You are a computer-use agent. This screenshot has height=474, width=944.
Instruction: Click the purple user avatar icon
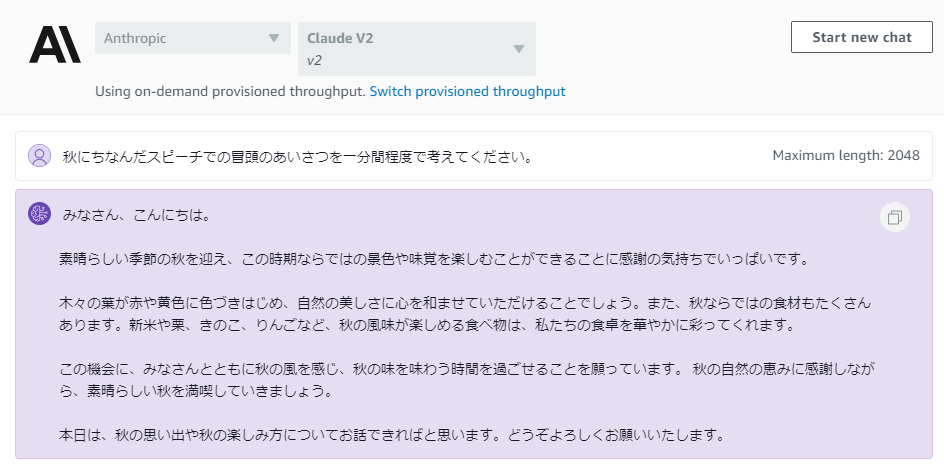click(39, 156)
